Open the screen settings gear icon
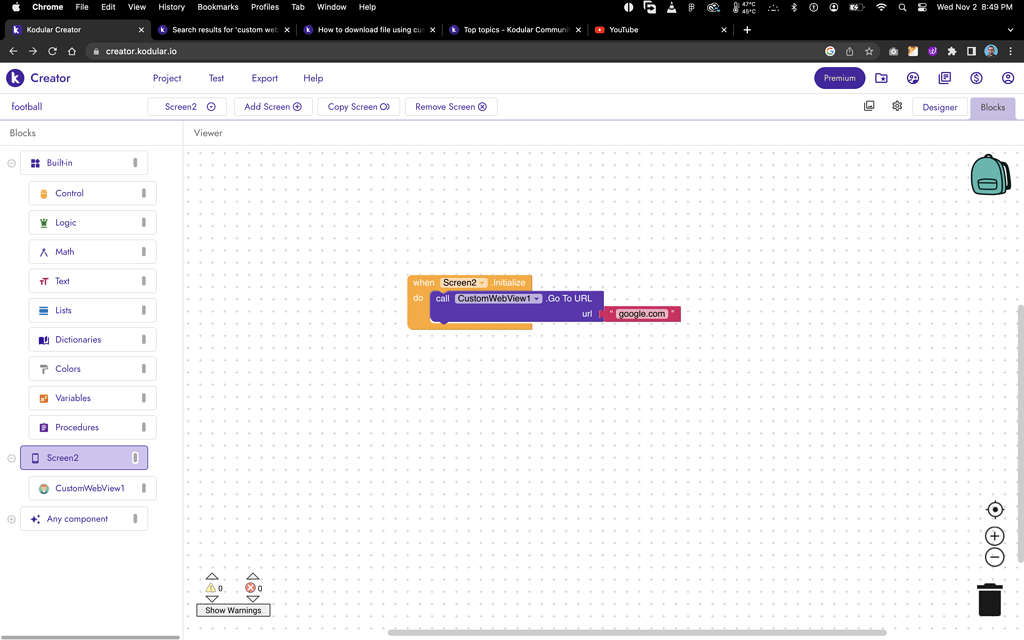Image resolution: width=1024 pixels, height=640 pixels. pyautogui.click(x=897, y=105)
